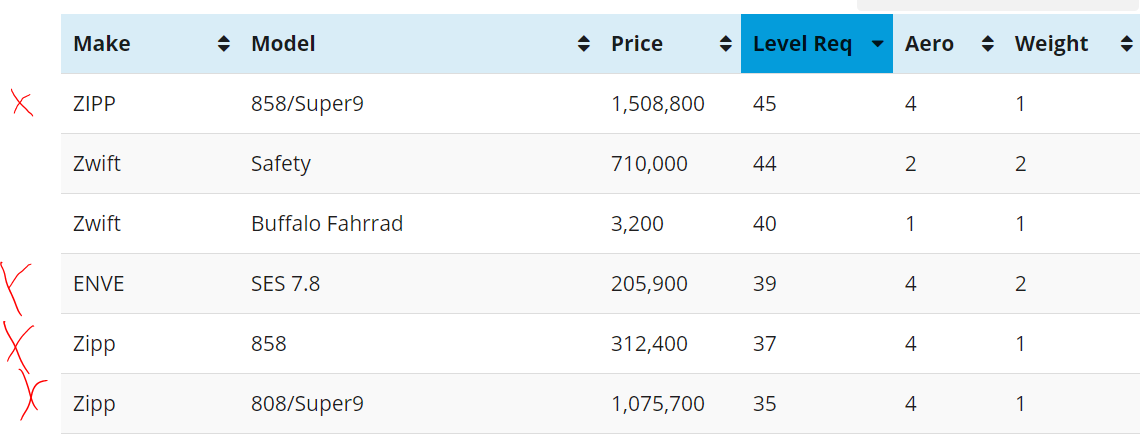Image resolution: width=1140 pixels, height=439 pixels.
Task: Click the sort arrows in Aero header
Action: pos(988,44)
